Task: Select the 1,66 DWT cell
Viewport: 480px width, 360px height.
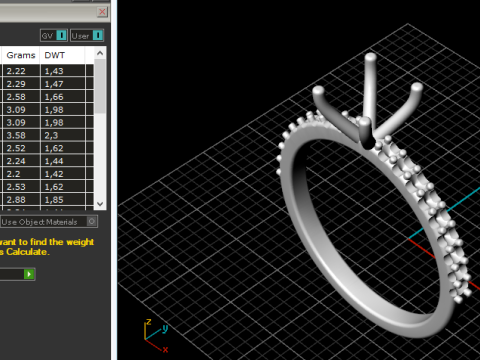Action: tap(63, 97)
